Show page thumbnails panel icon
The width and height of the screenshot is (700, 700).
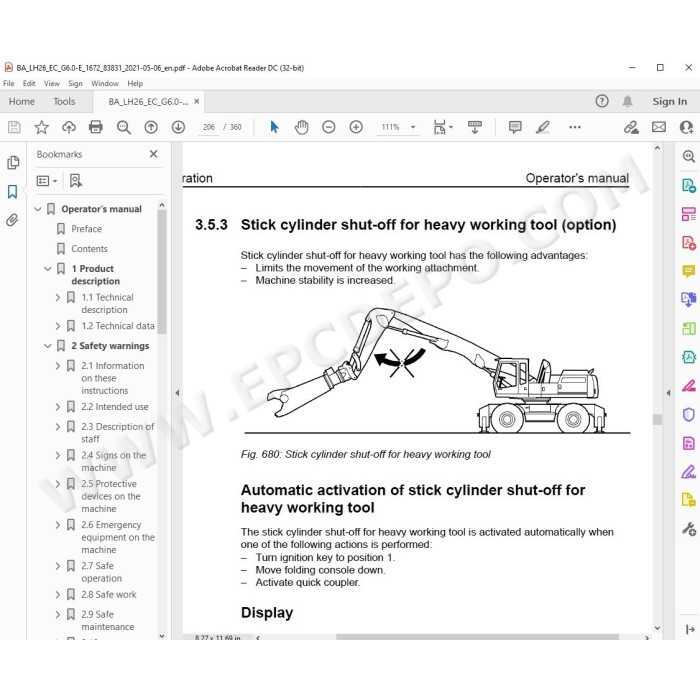click(13, 162)
